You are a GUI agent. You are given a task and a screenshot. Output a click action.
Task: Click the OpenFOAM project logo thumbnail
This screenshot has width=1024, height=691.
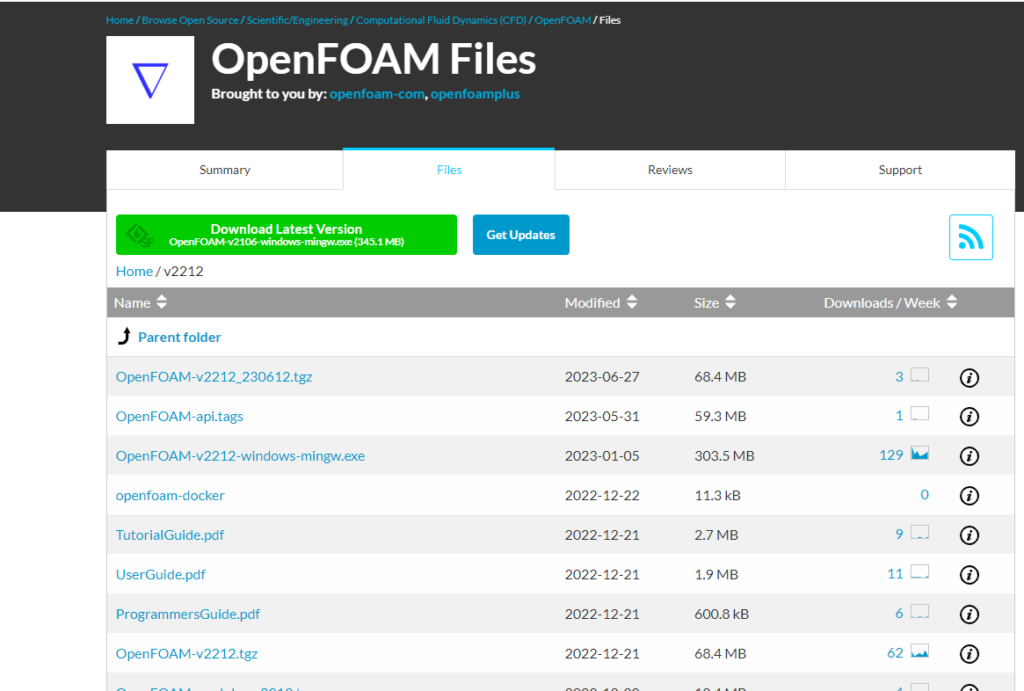[x=150, y=80]
